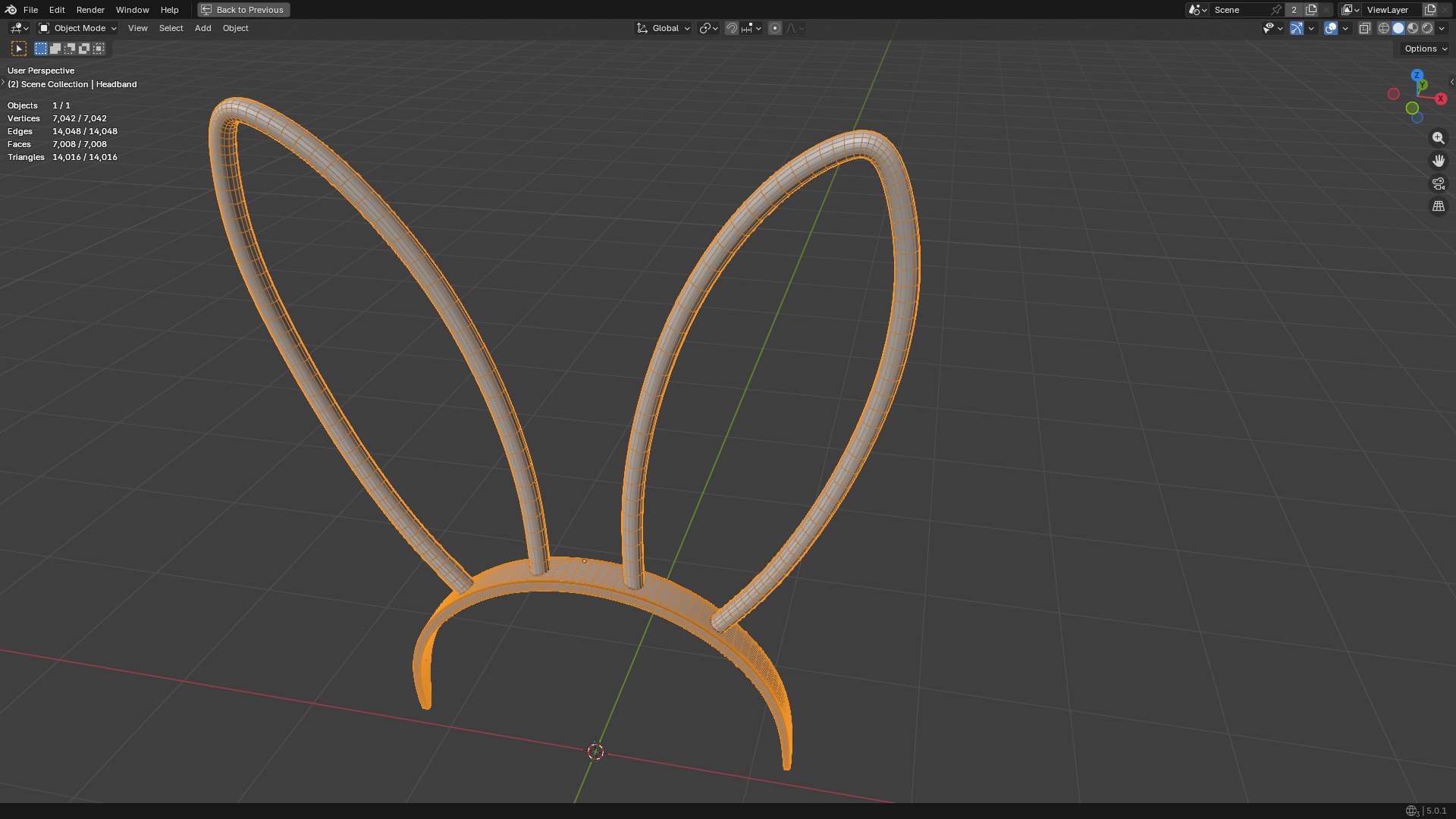Viewport: 1456px width, 819px height.
Task: Switch to Rendered shading
Action: 1427,28
